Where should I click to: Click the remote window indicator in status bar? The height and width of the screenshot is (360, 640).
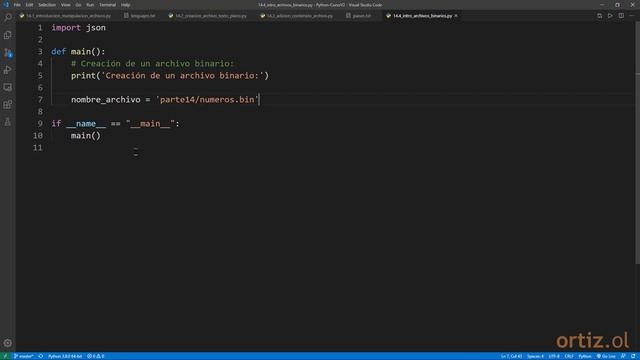coord(5,356)
